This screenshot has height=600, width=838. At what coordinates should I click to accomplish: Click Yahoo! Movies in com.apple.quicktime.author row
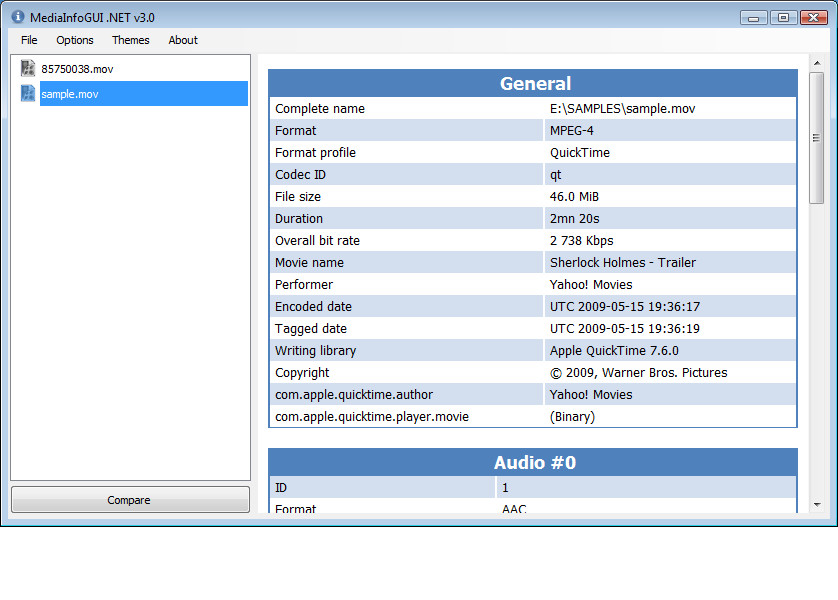pyautogui.click(x=591, y=394)
